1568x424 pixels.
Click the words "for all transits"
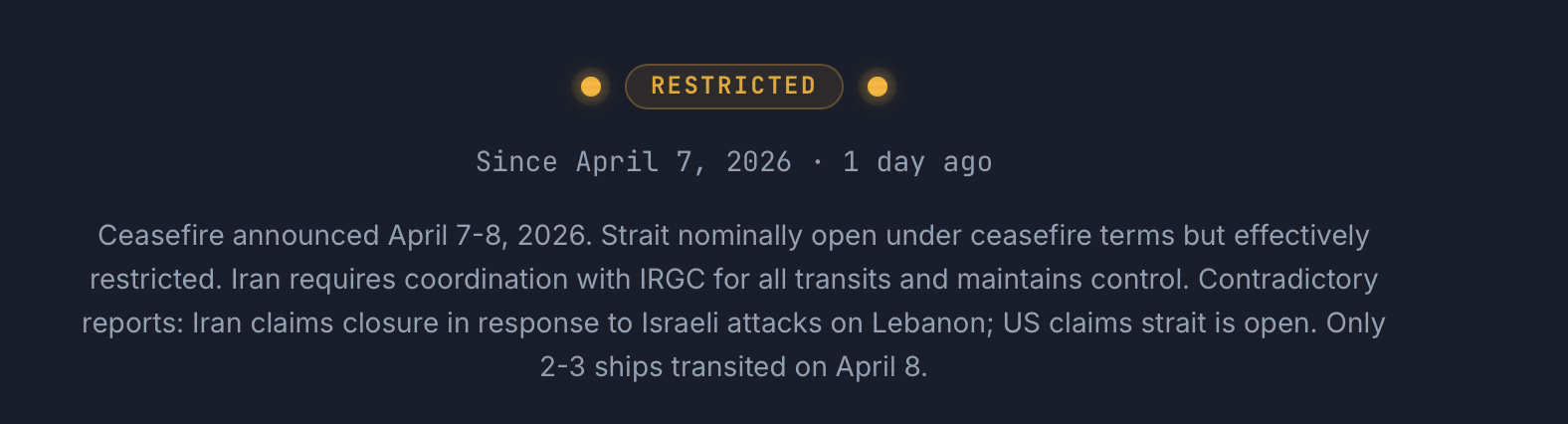[802, 280]
